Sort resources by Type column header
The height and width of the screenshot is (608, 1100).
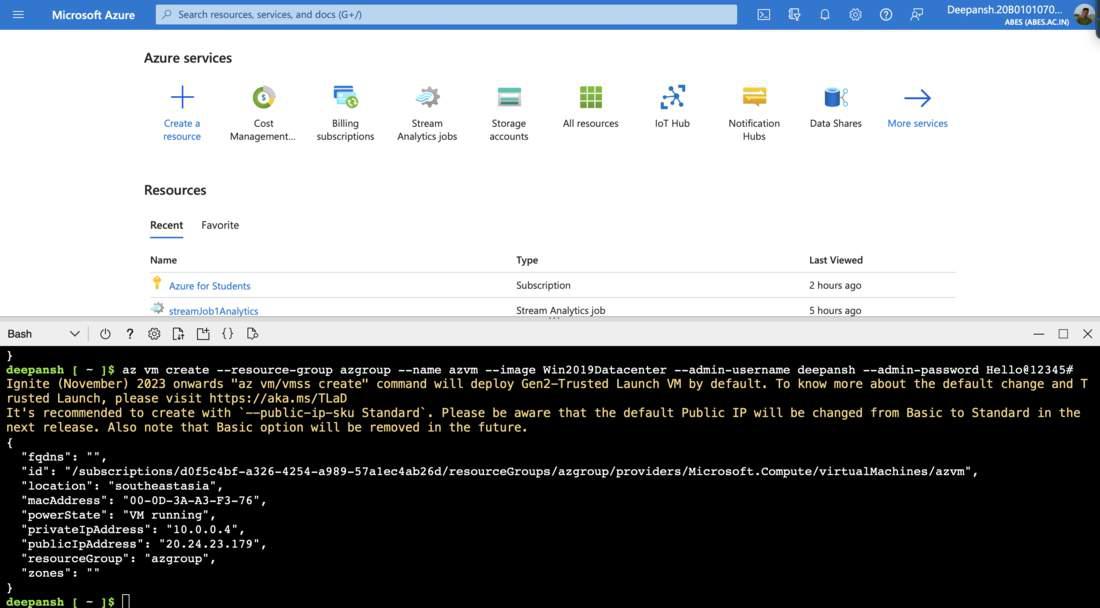point(527,259)
